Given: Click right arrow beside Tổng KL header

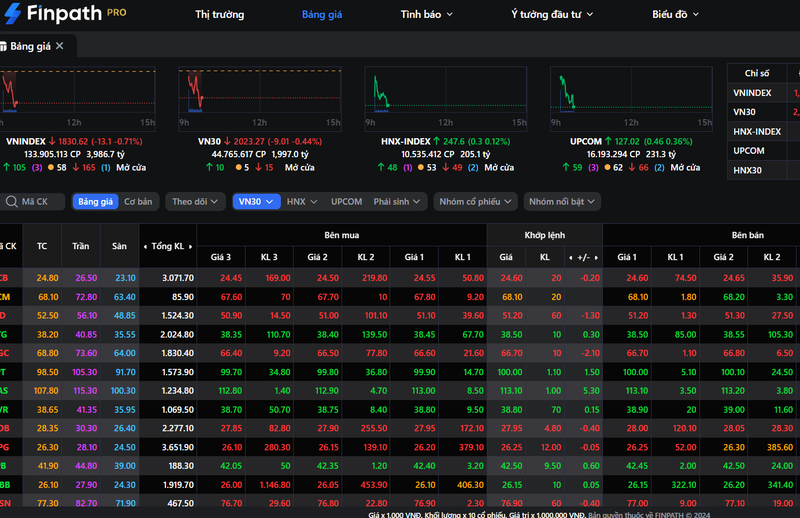Looking at the screenshot, I should (x=190, y=246).
